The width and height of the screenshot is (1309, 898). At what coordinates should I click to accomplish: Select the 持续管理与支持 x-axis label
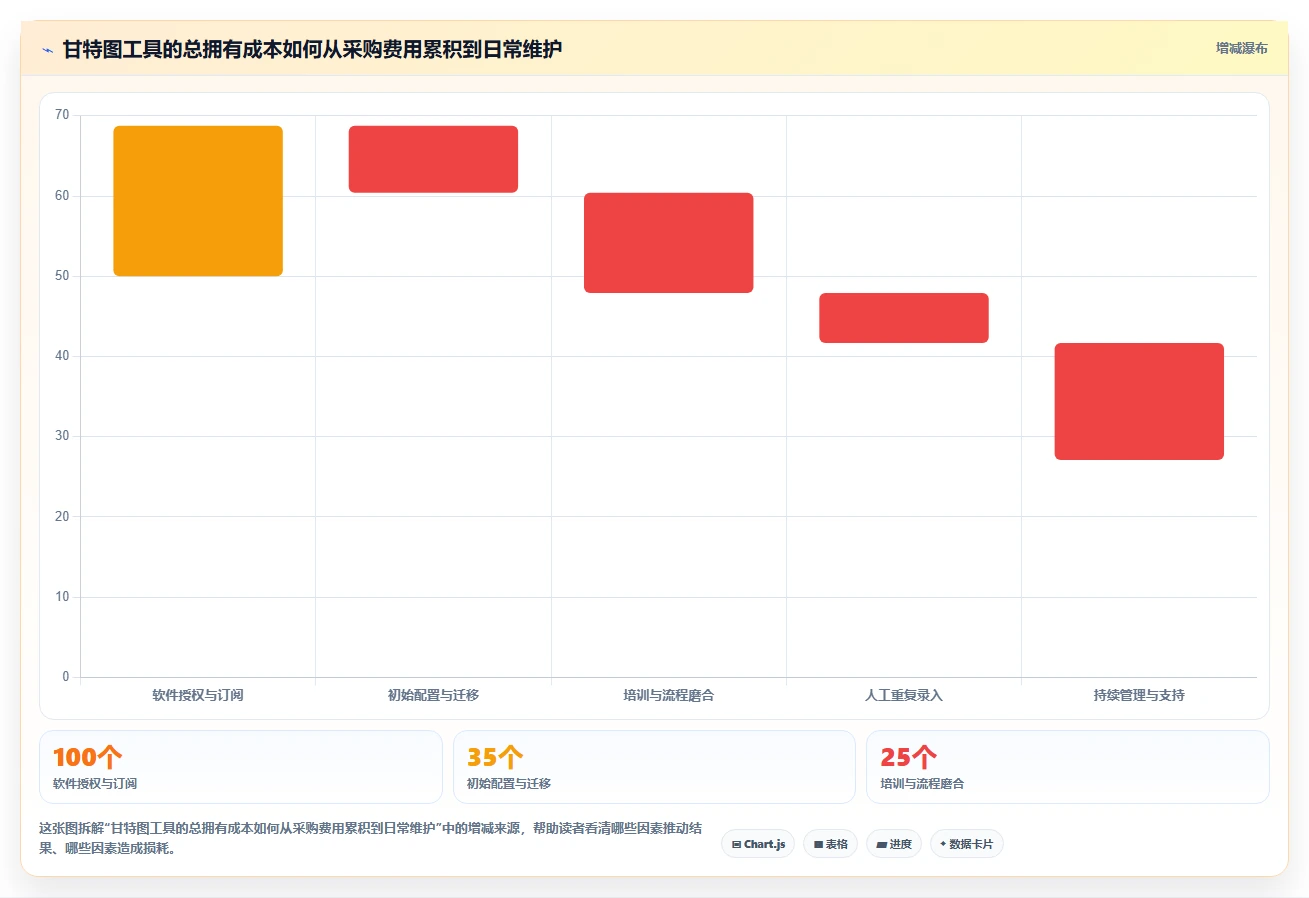[x=1139, y=695]
